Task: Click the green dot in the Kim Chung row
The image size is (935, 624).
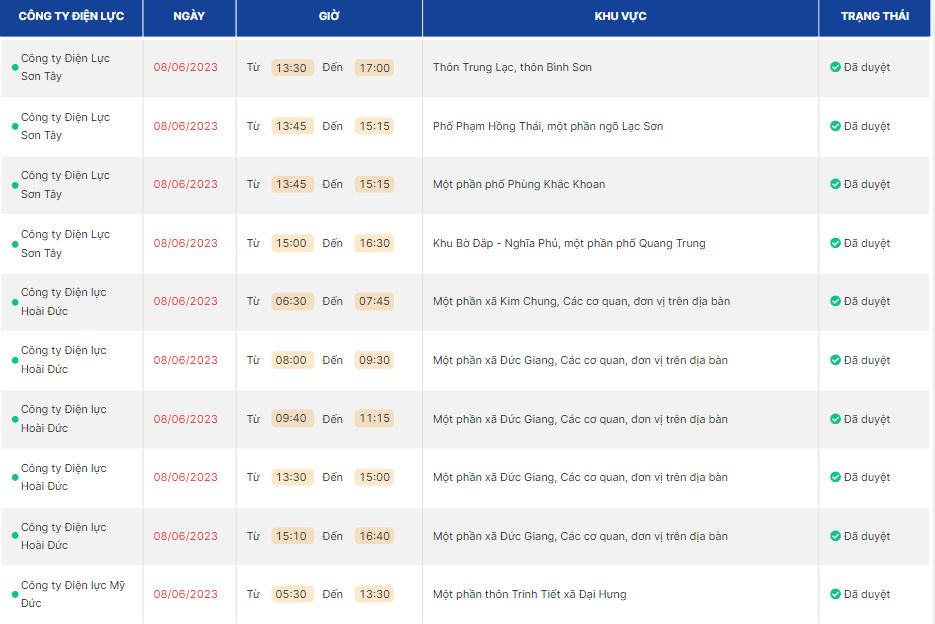Action: point(15,302)
